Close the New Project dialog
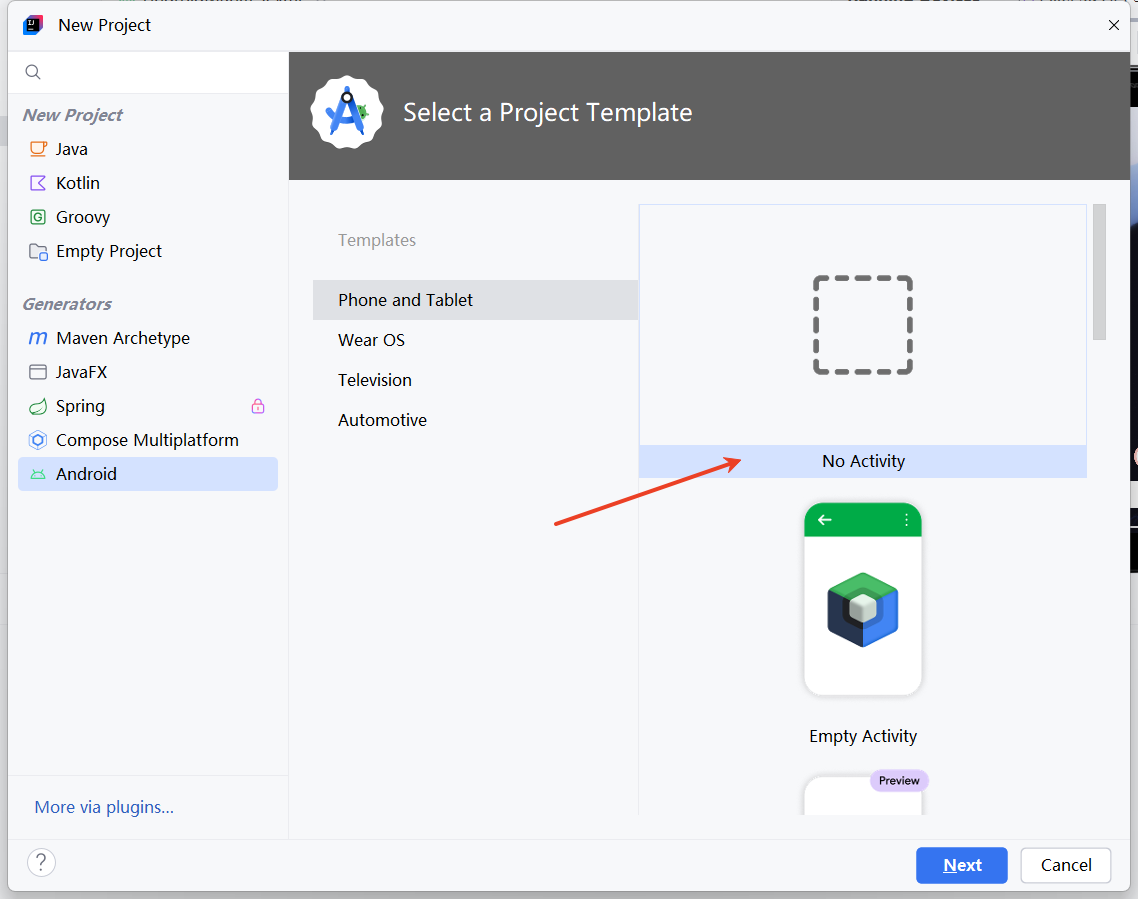This screenshot has width=1138, height=899. (x=1114, y=25)
